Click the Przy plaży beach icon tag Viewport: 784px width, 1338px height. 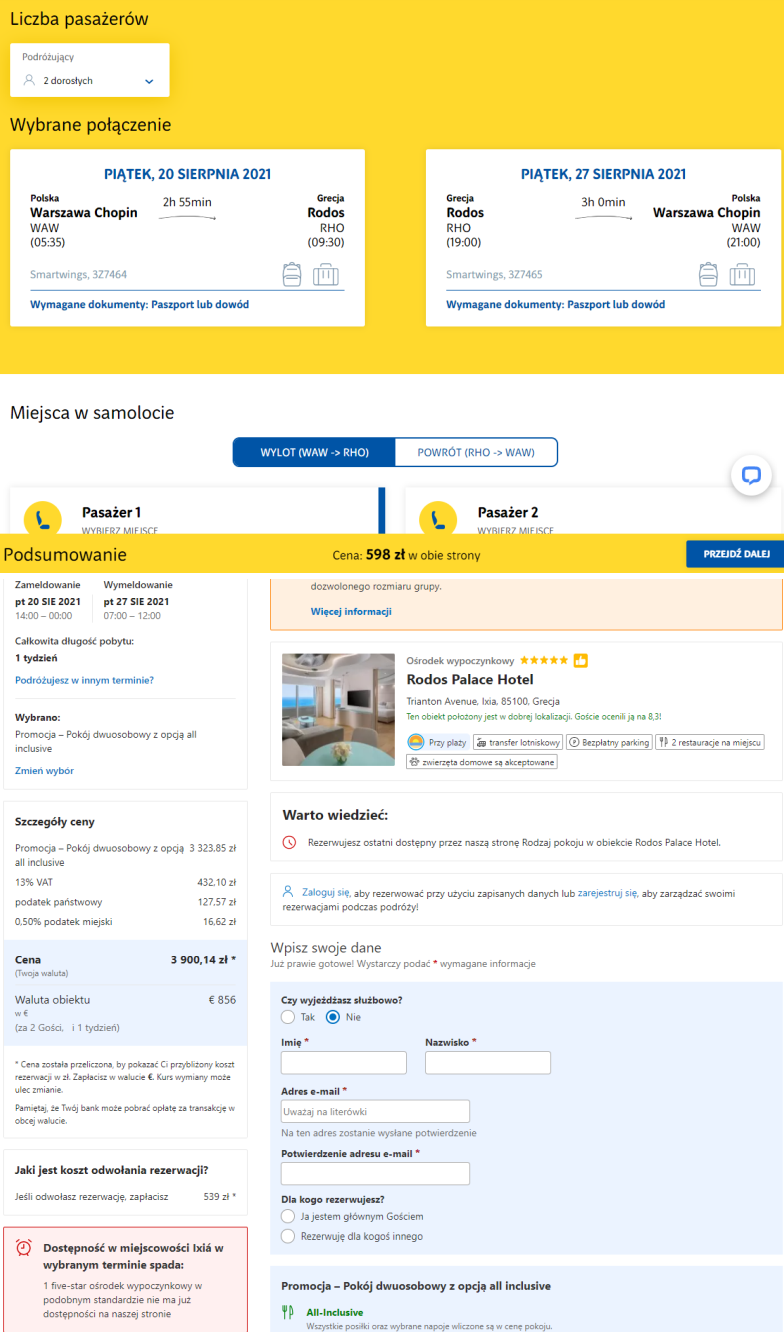[x=438, y=742]
